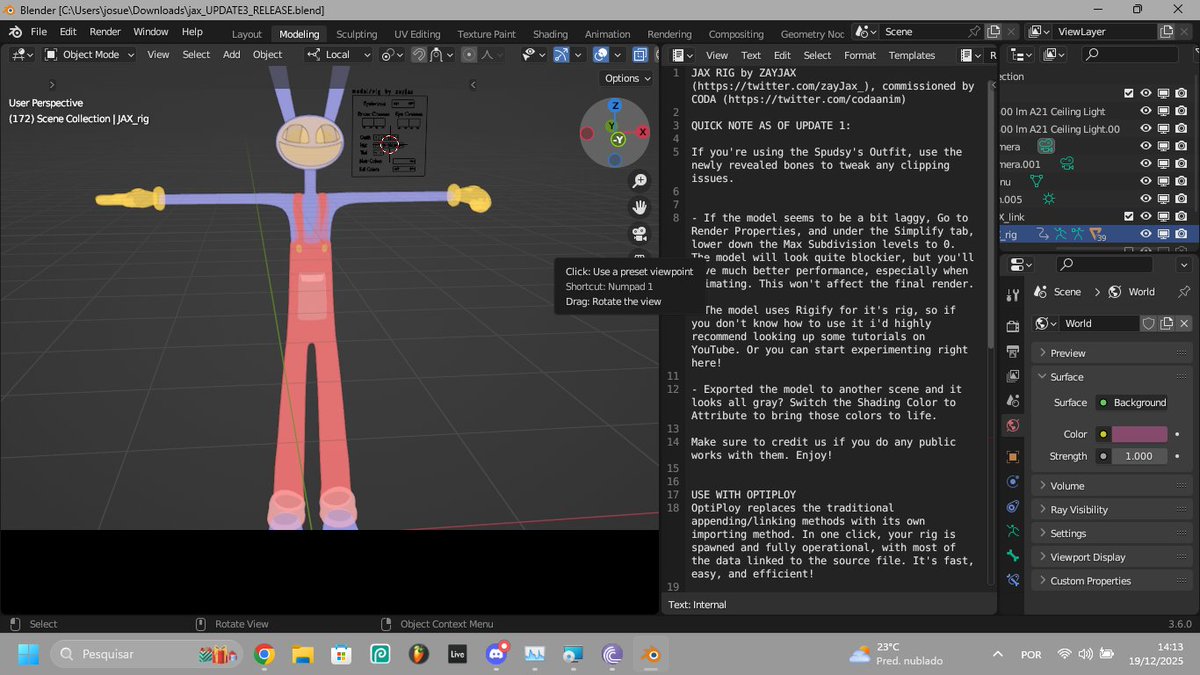
Task: Add new view layer next to ViewLayer field
Action: (1168, 32)
